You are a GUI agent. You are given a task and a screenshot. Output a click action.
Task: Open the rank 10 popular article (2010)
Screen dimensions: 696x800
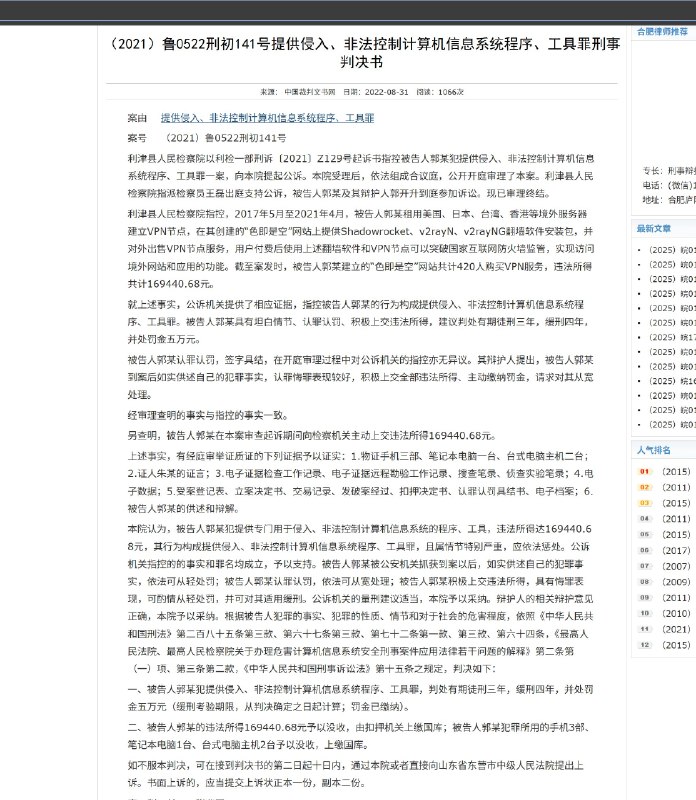click(x=676, y=614)
